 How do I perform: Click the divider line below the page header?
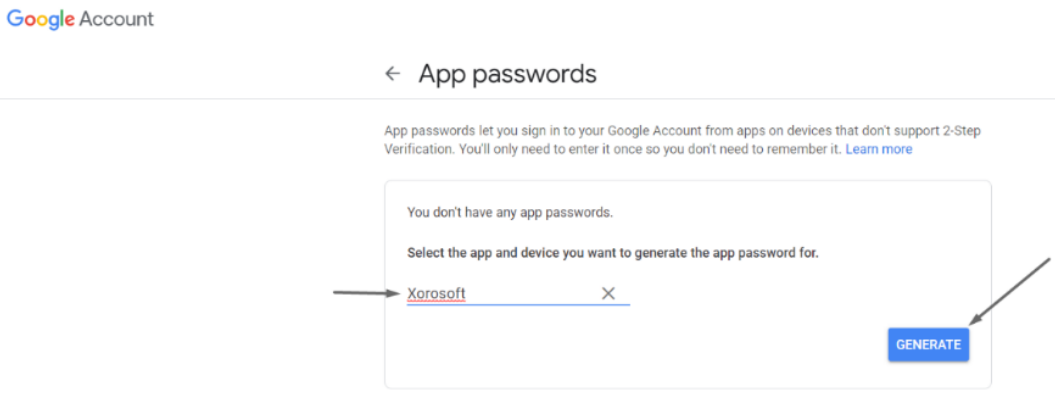[528, 99]
